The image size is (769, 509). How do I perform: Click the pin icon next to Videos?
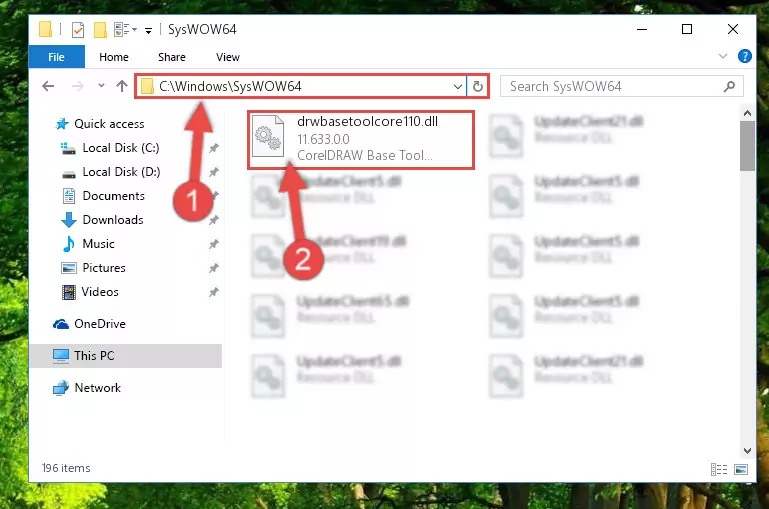click(214, 292)
